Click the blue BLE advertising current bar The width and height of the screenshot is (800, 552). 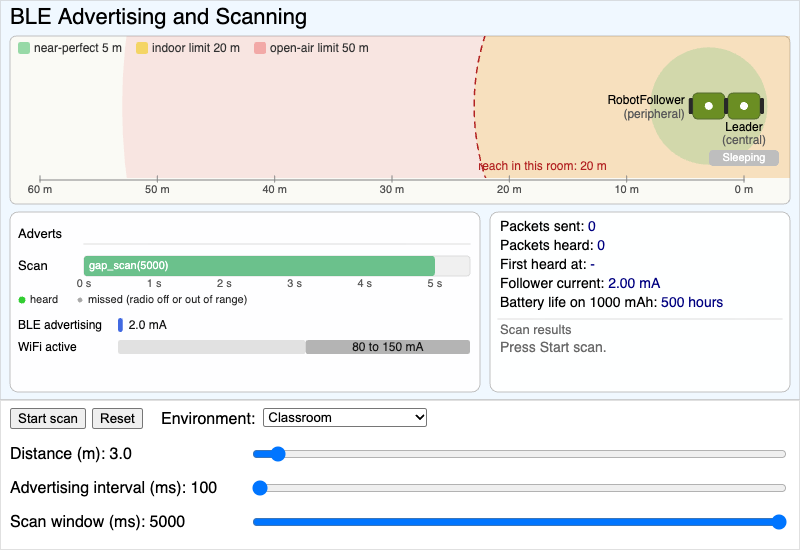(120, 325)
